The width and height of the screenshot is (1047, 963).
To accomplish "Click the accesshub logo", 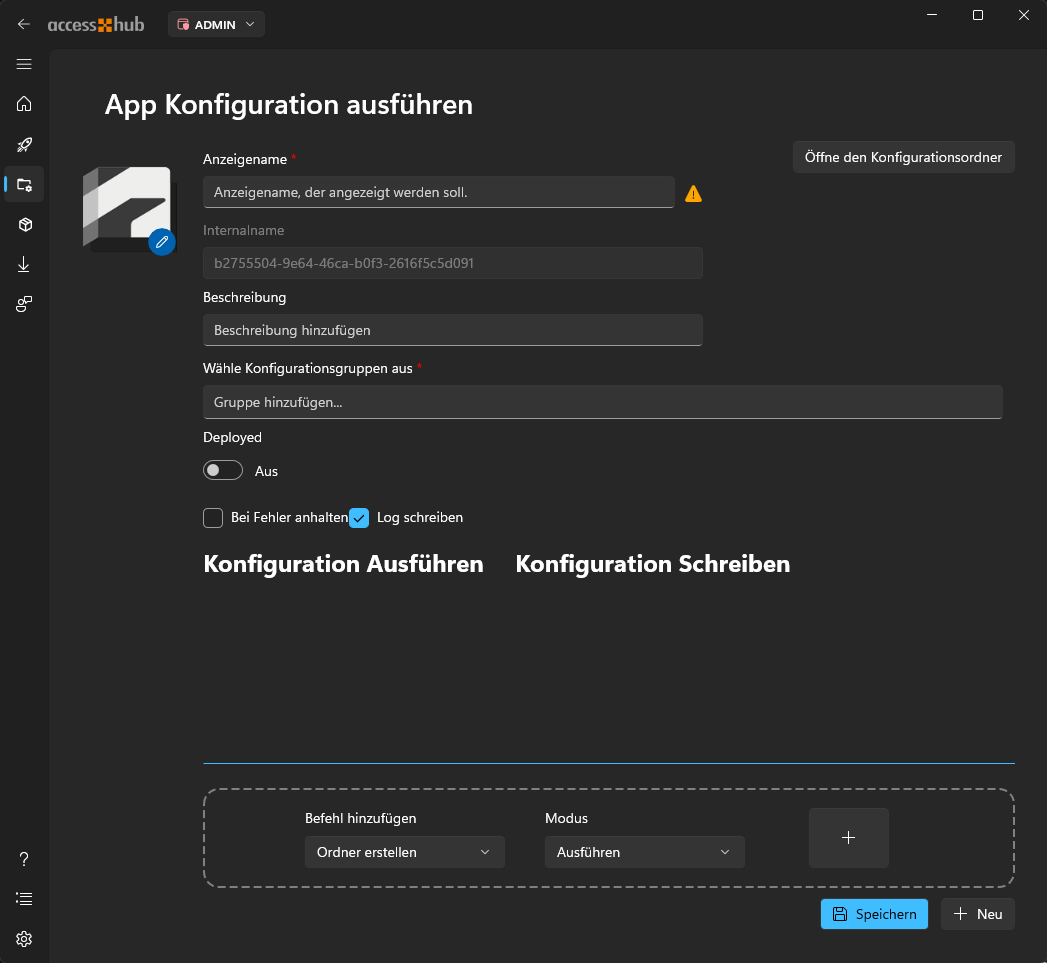I will 96,24.
